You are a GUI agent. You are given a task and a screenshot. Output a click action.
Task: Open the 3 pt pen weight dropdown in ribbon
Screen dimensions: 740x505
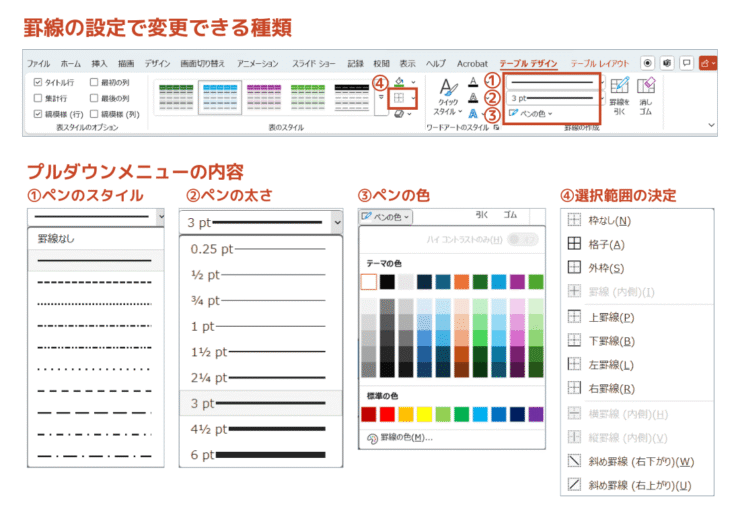pos(555,98)
